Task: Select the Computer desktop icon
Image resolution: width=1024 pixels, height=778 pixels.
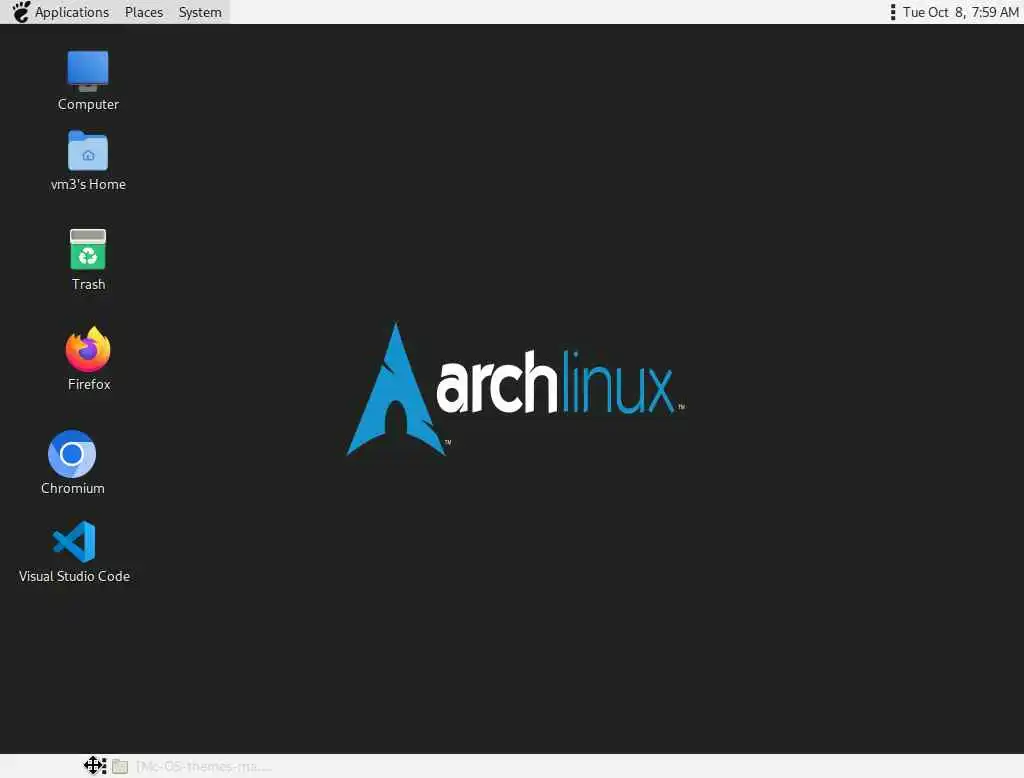Action: click(88, 71)
